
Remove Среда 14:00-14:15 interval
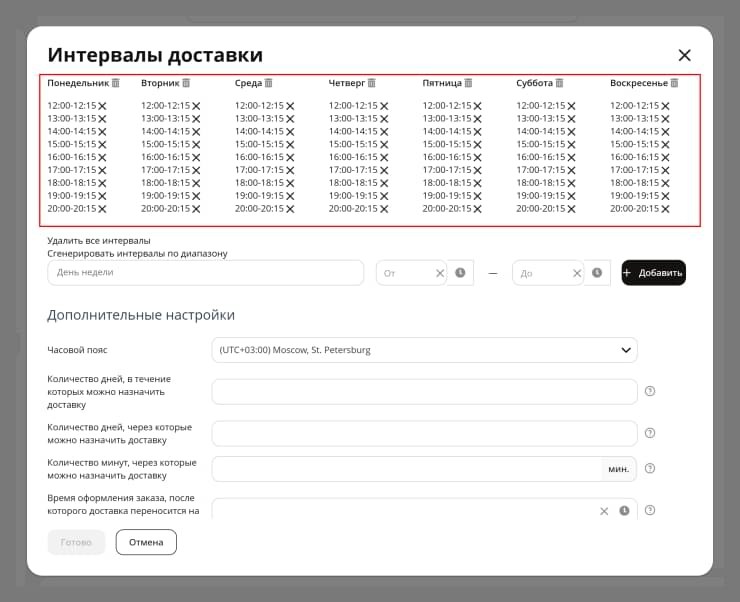(x=290, y=132)
